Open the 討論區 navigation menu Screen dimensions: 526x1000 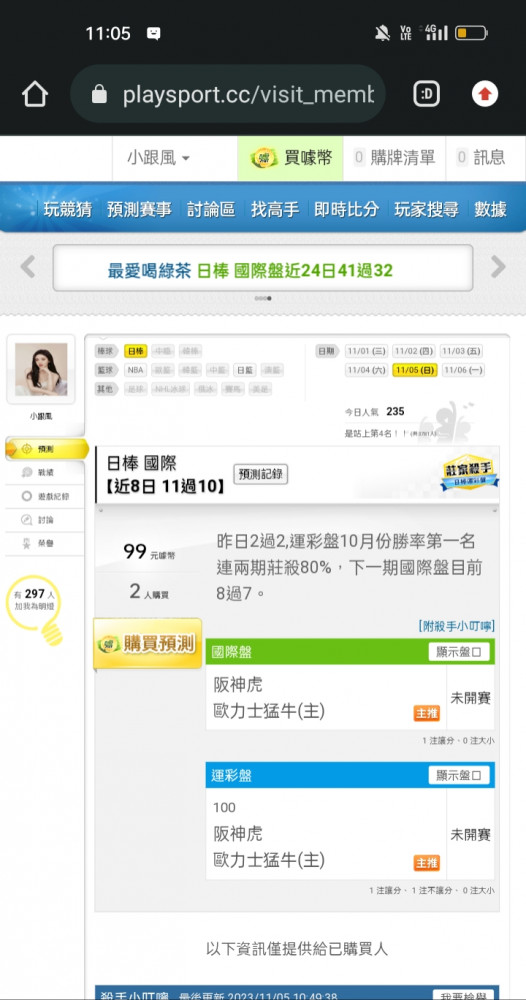coord(211,209)
